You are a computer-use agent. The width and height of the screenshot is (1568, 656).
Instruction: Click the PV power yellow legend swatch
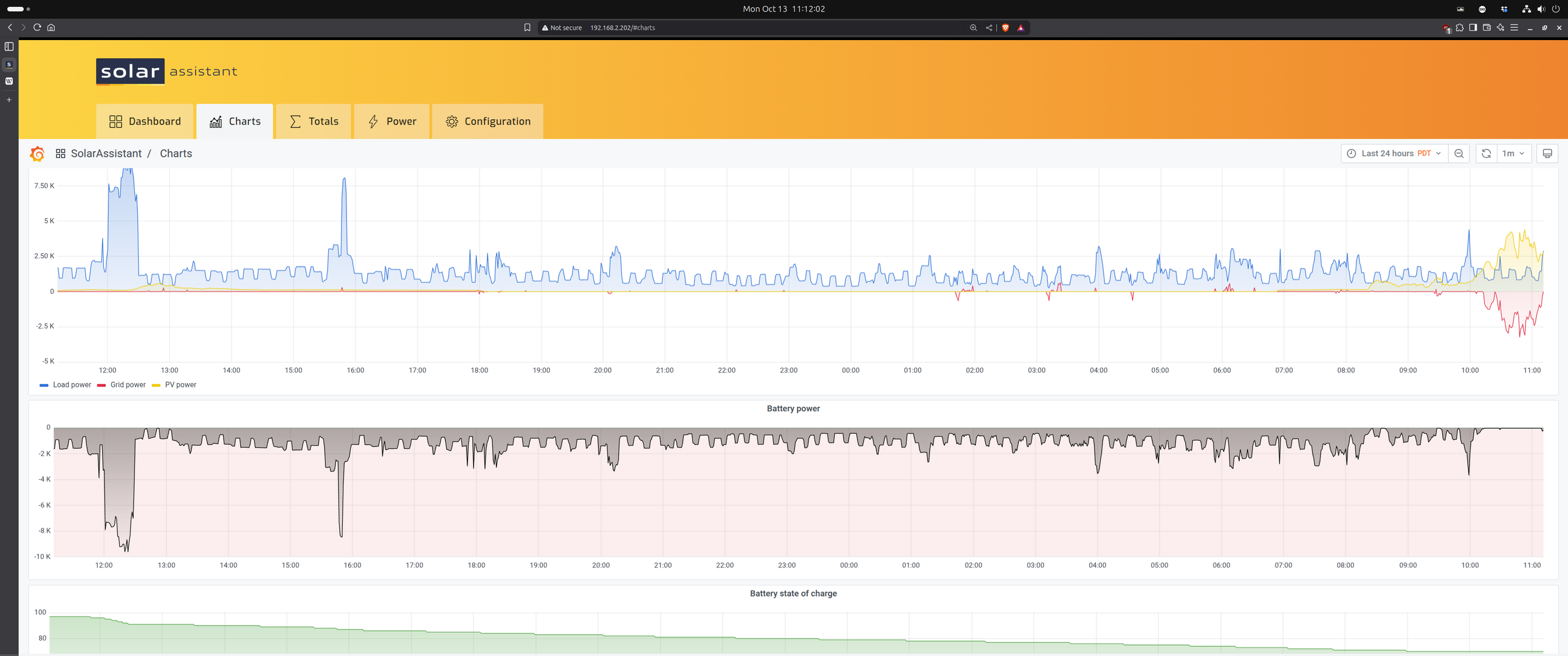pyautogui.click(x=156, y=385)
